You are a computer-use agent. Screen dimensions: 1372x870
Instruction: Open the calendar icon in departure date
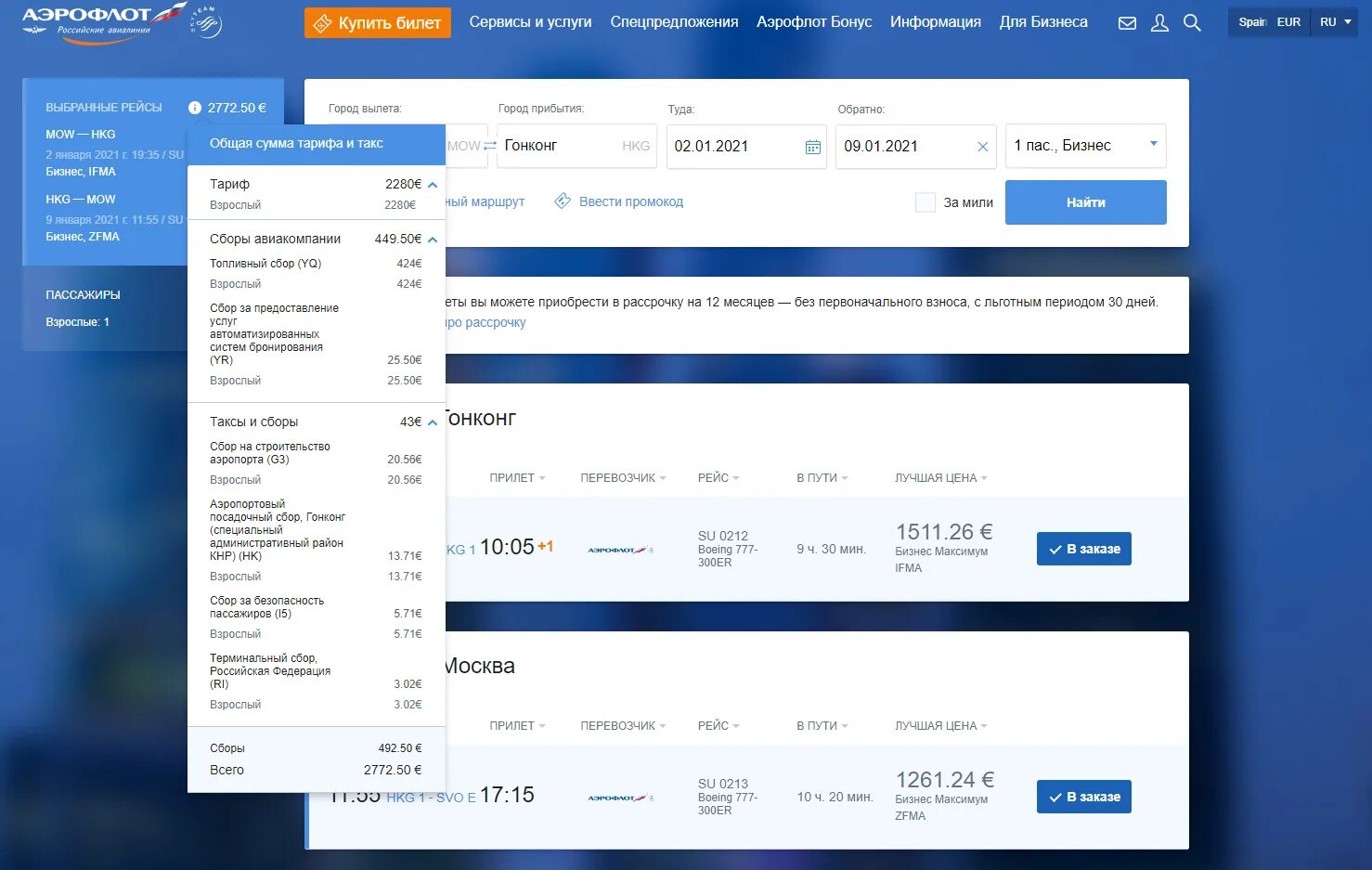[x=812, y=147]
